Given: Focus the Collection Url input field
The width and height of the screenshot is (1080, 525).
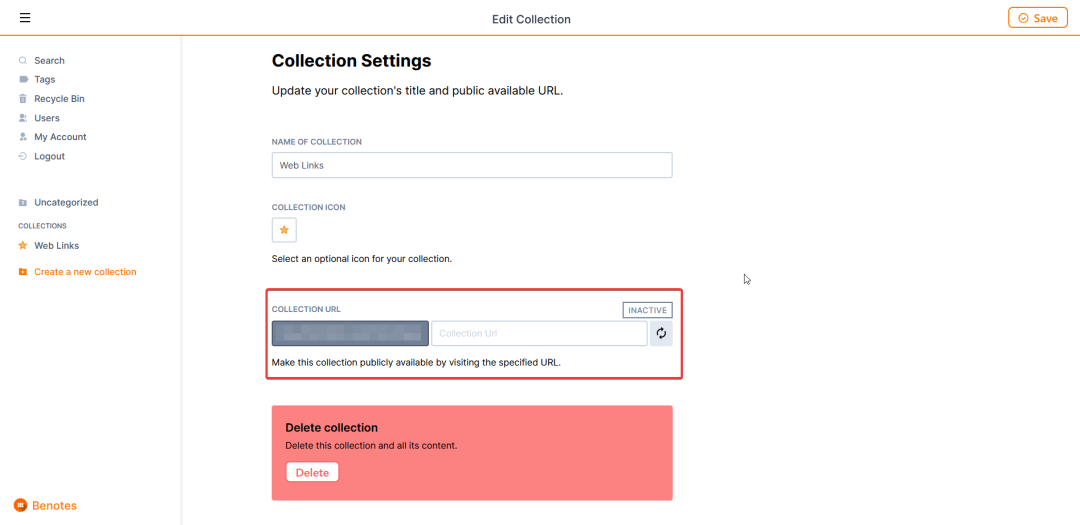Looking at the screenshot, I should pyautogui.click(x=539, y=333).
